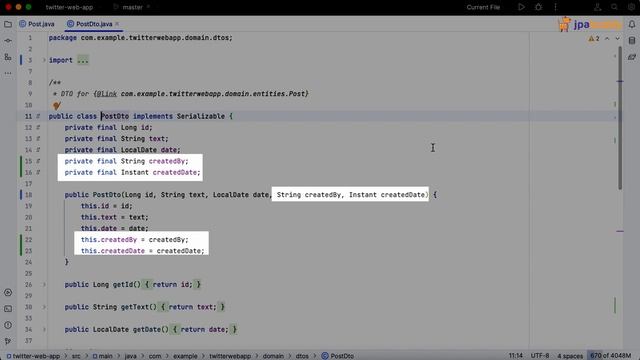Expand the folded getId method
640x360 pixels.
point(44,284)
